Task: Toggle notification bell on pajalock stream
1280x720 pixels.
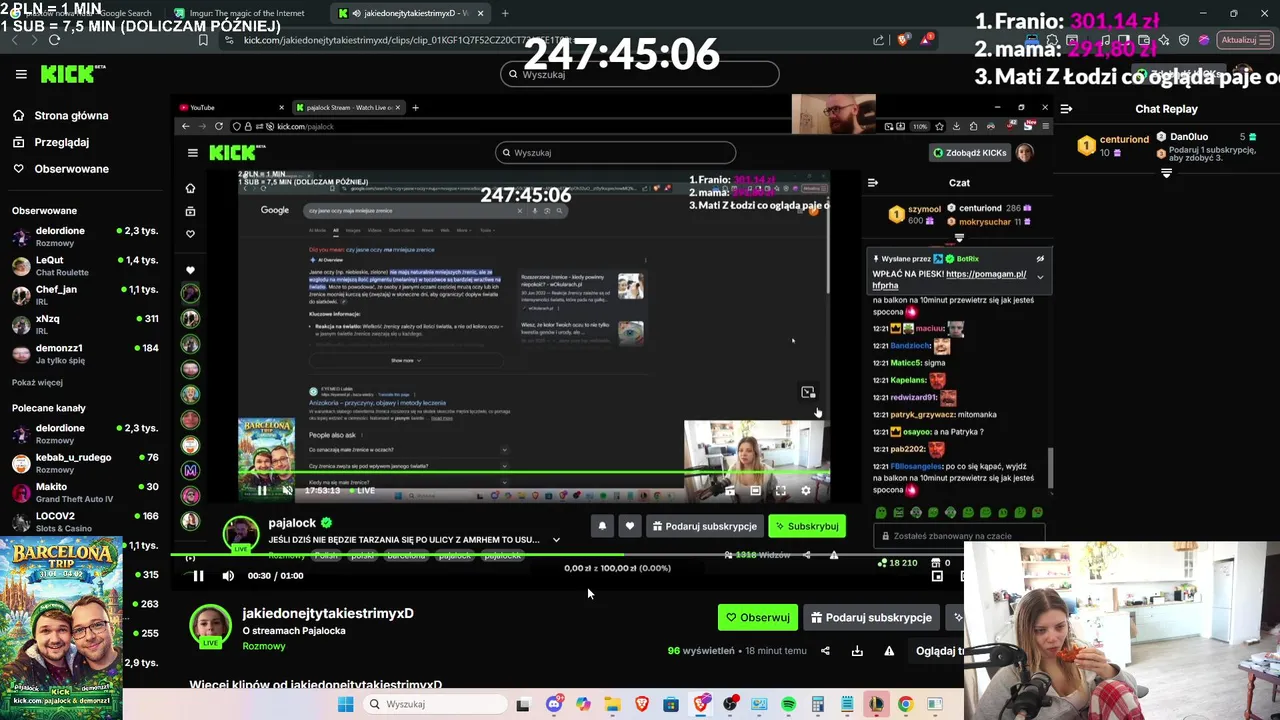Action: tap(602, 526)
